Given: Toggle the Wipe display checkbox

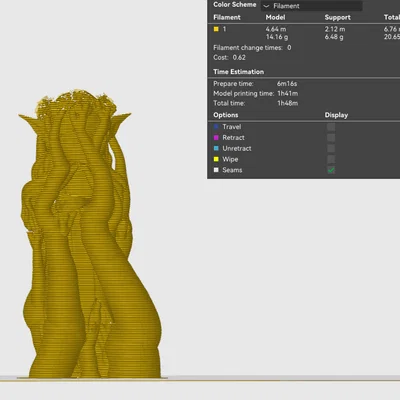Looking at the screenshot, I should (331, 159).
